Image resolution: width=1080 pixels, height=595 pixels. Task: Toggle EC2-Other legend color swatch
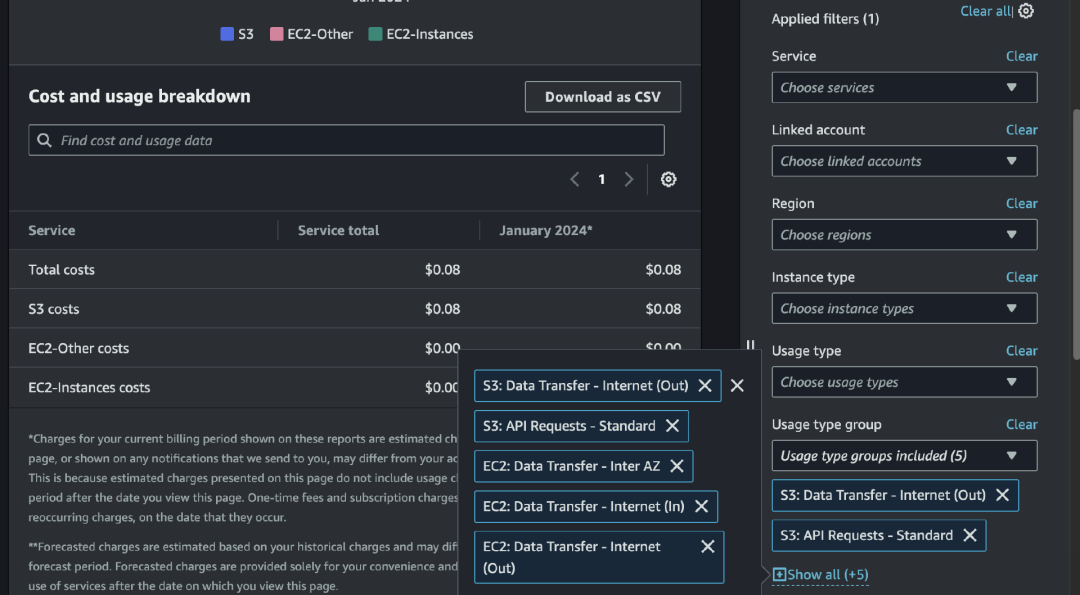276,34
